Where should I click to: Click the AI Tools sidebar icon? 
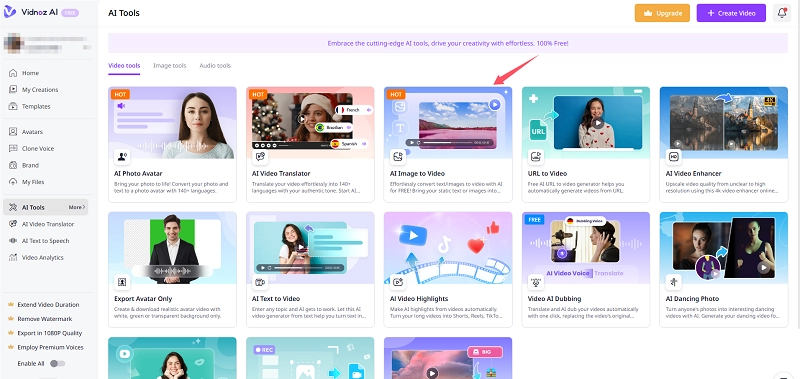(x=13, y=208)
